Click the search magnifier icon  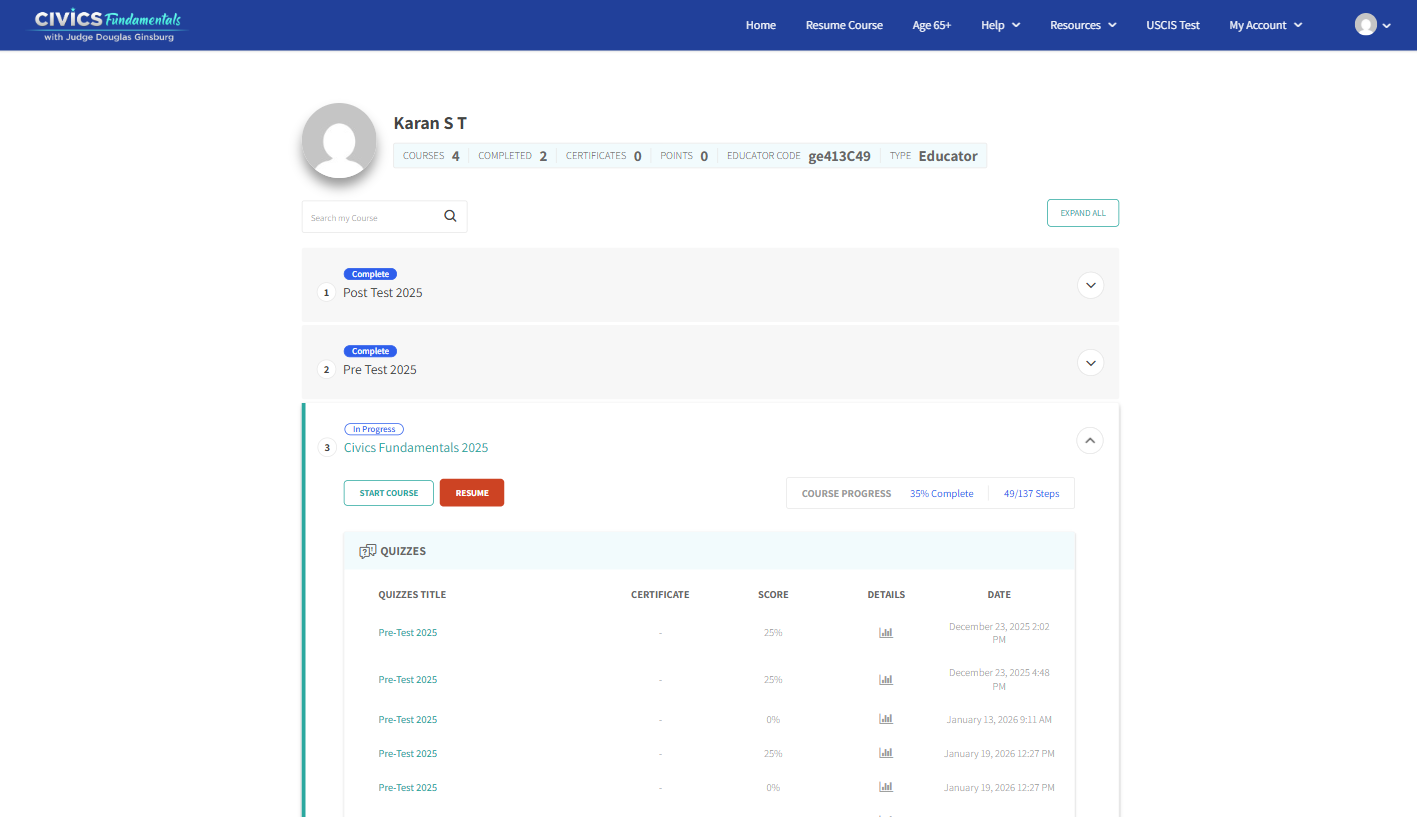[x=450, y=216]
